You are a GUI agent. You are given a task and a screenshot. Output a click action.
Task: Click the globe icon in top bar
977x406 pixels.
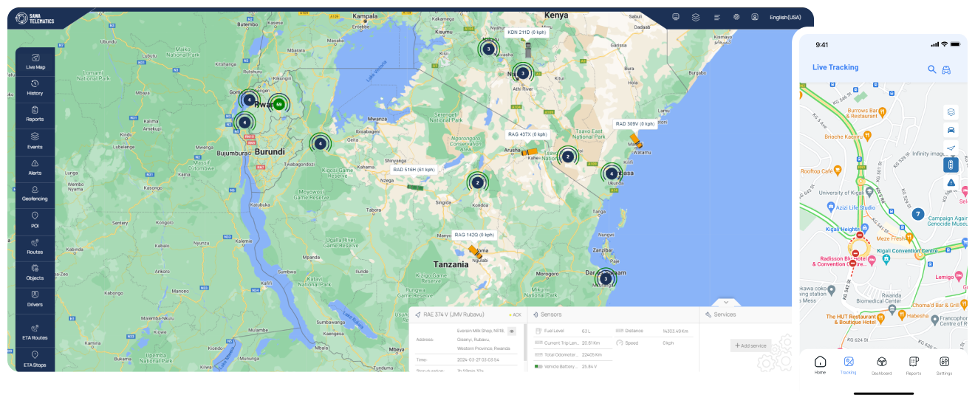[x=736, y=17]
